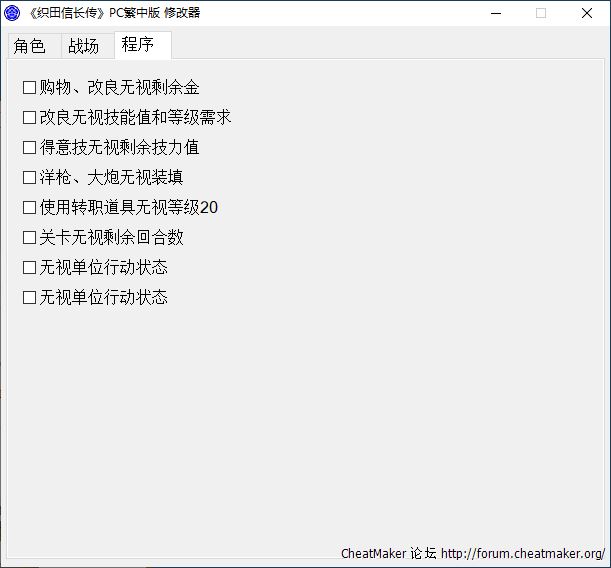Select the 程序 tab
This screenshot has height=568, width=611.
[x=138, y=45]
